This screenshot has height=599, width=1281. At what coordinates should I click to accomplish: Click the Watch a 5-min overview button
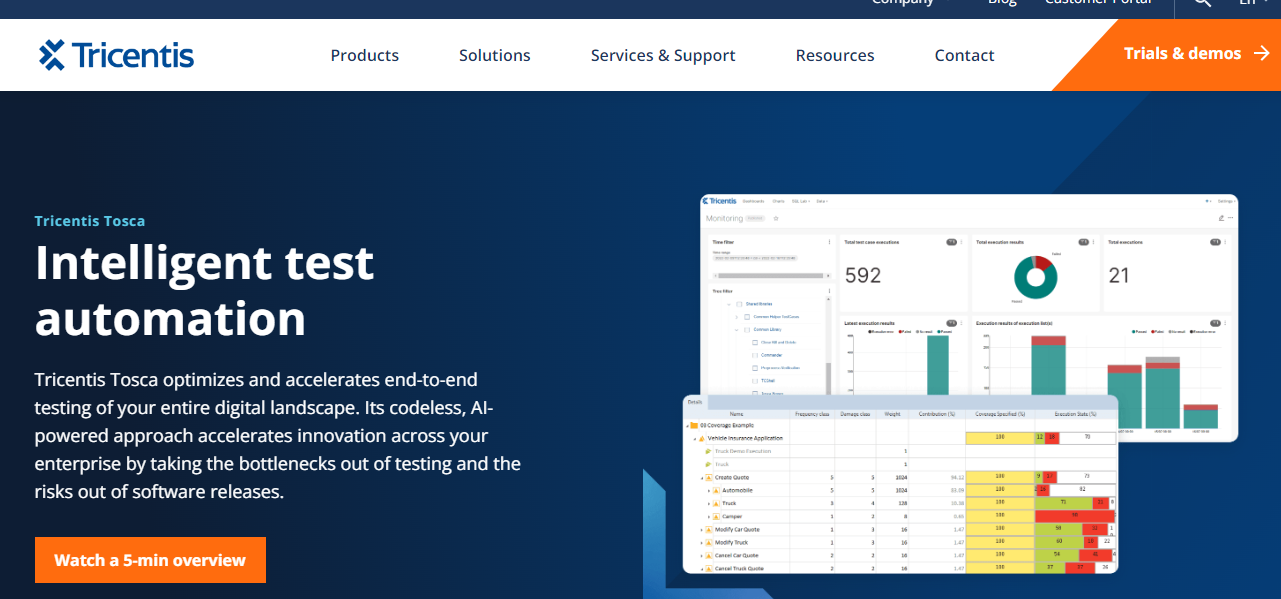[150, 560]
